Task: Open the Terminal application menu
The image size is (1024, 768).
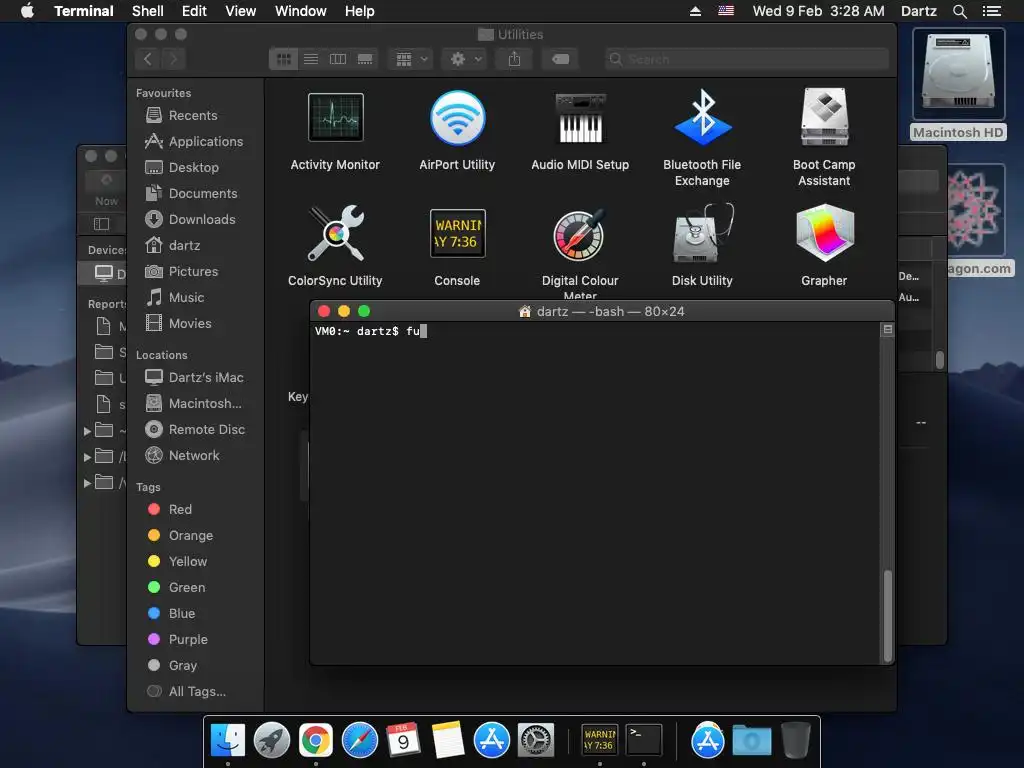Action: point(84,11)
